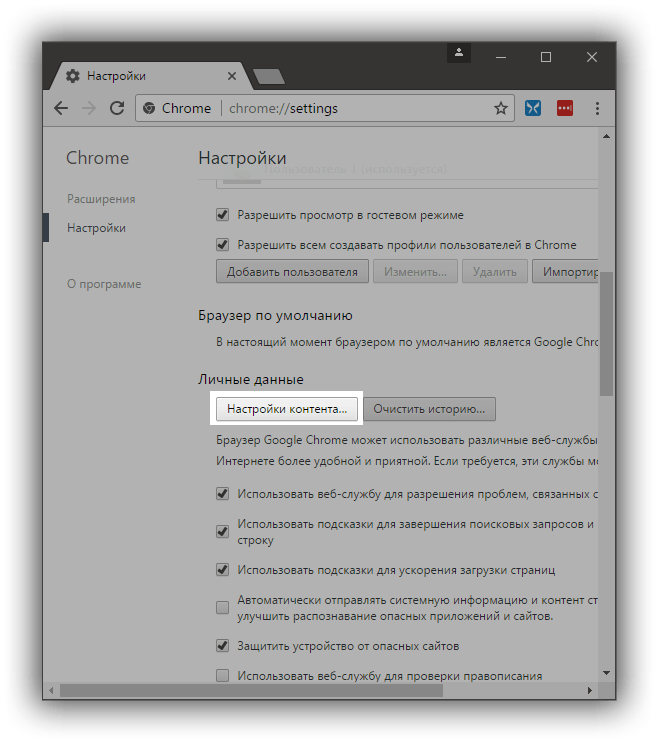
Task: Maximize the Chrome window
Action: pos(546,57)
